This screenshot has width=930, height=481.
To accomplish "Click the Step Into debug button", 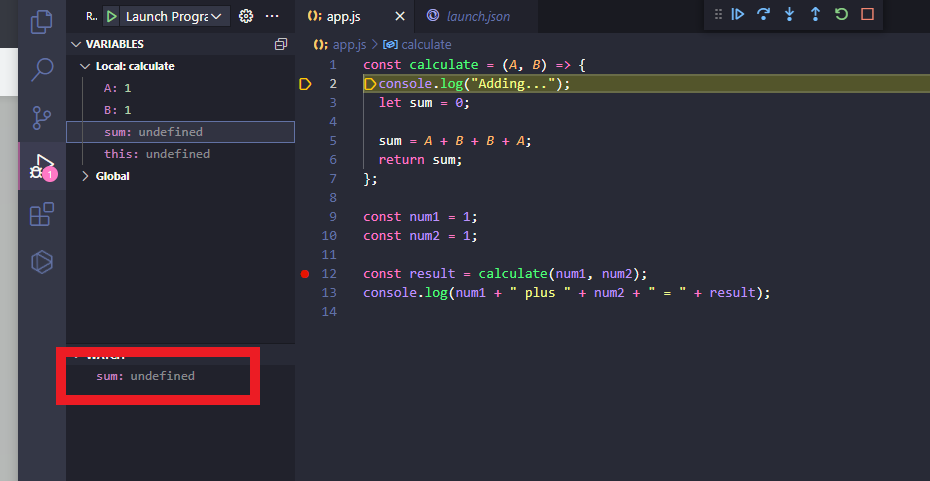I will coord(790,14).
